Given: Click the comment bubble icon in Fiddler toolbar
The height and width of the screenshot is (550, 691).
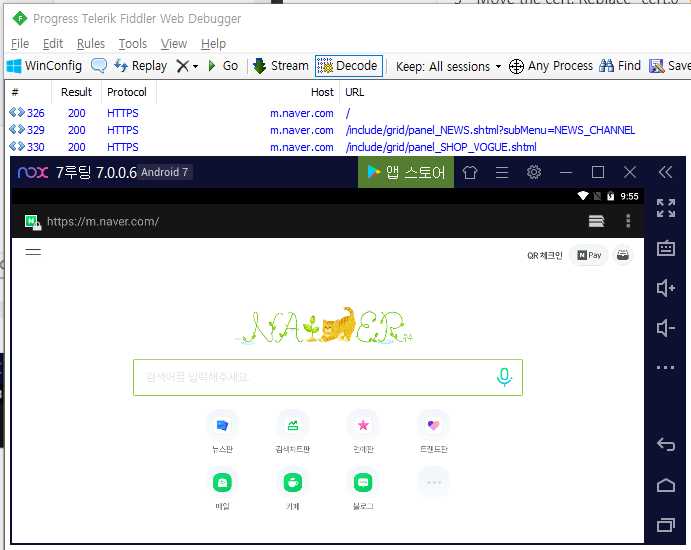Looking at the screenshot, I should 98,66.
